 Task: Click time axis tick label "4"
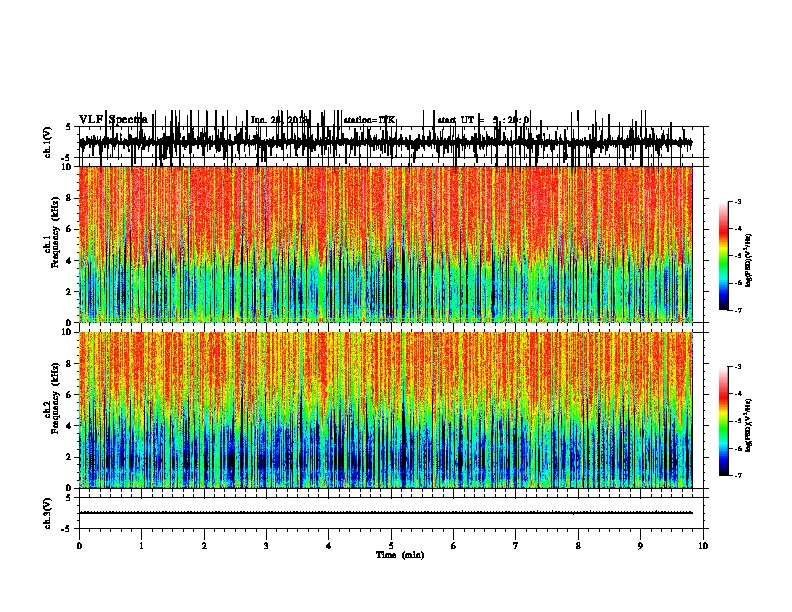click(329, 546)
